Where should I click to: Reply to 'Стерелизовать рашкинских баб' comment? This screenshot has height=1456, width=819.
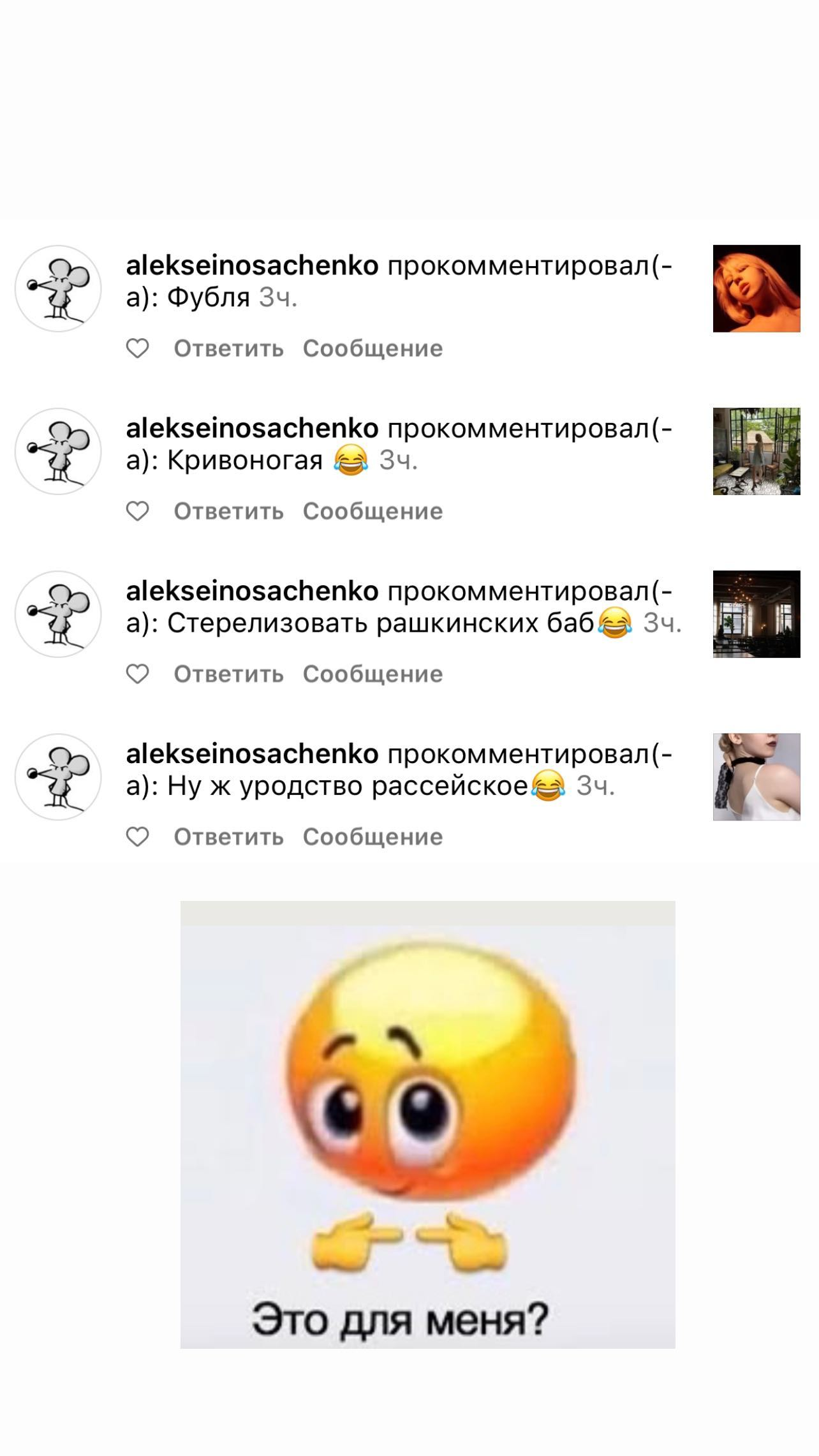pyautogui.click(x=228, y=674)
